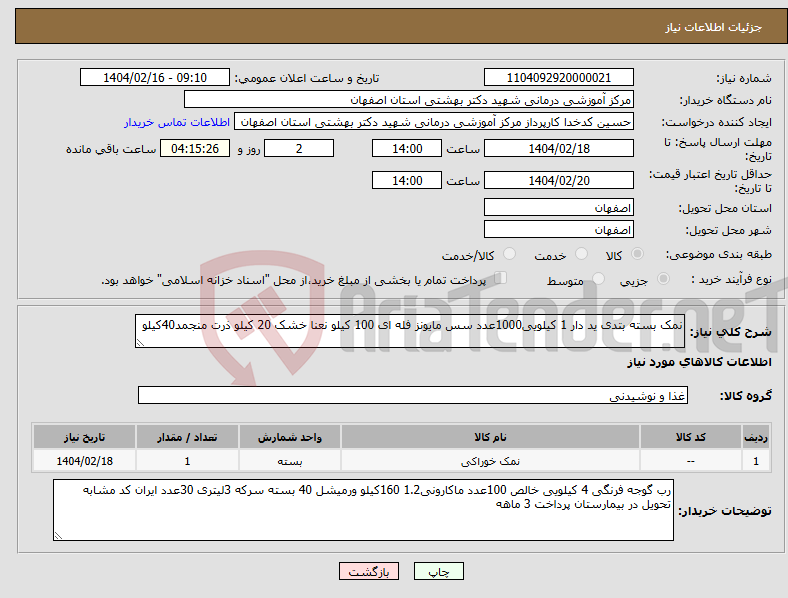This screenshot has height=598, width=788.
Task: Click the price validity date 1404/02/20 field
Action: point(558,180)
